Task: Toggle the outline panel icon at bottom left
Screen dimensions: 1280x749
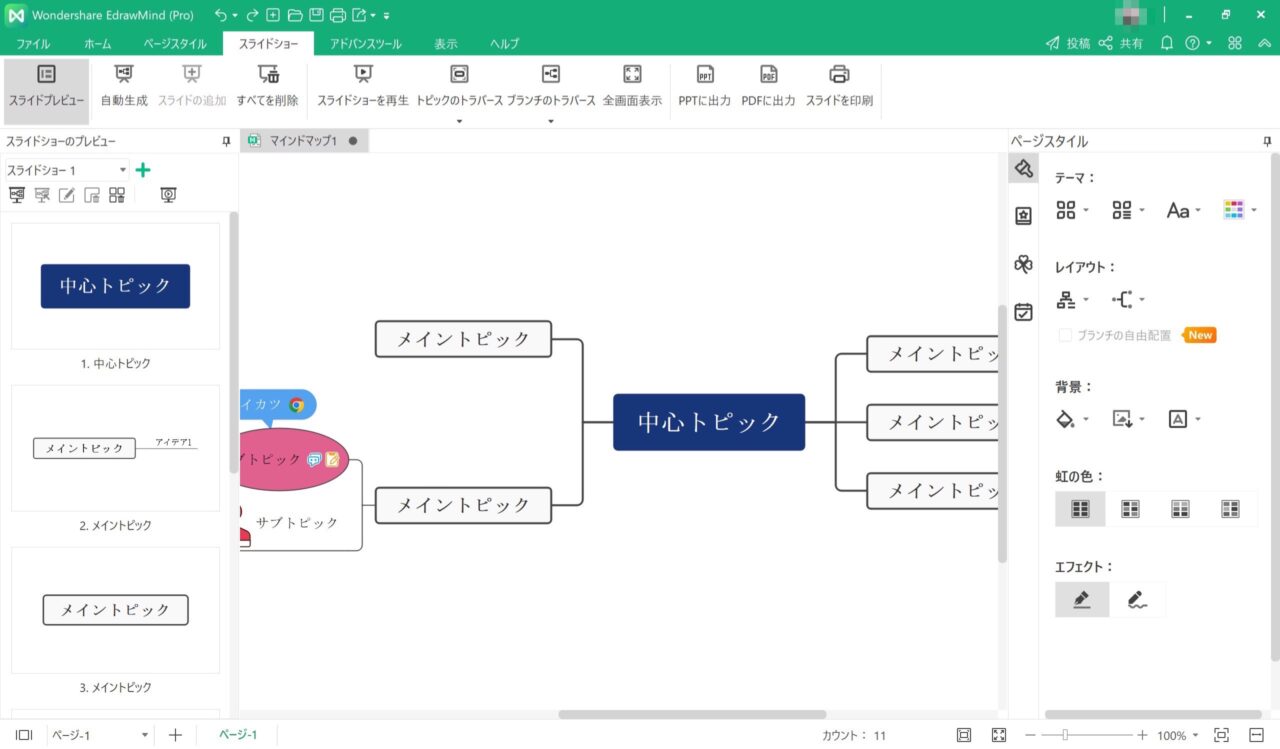Action: pyautogui.click(x=24, y=735)
